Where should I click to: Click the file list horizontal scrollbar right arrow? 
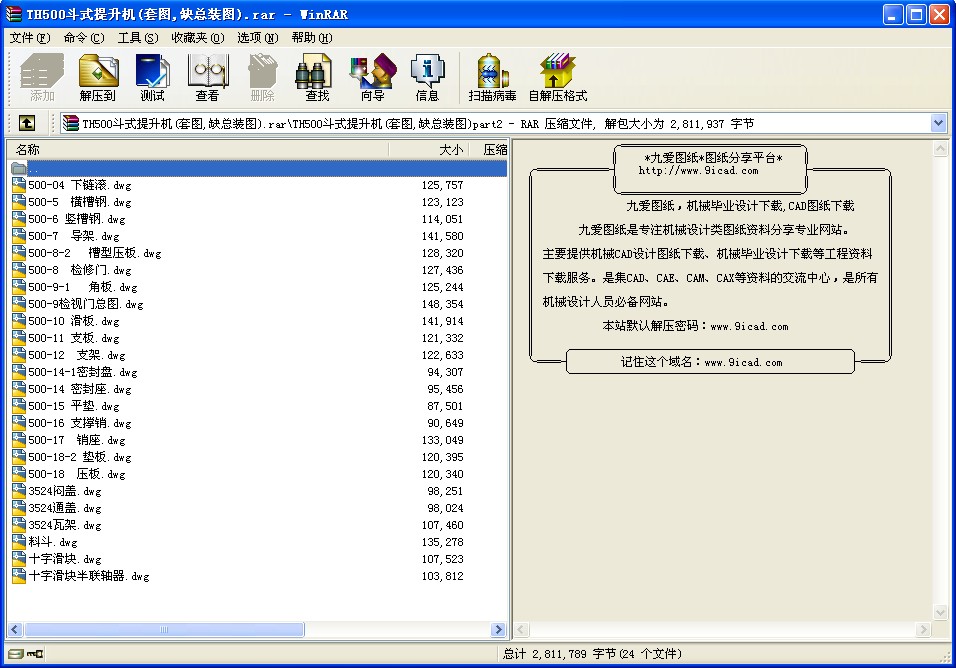pyautogui.click(x=498, y=630)
